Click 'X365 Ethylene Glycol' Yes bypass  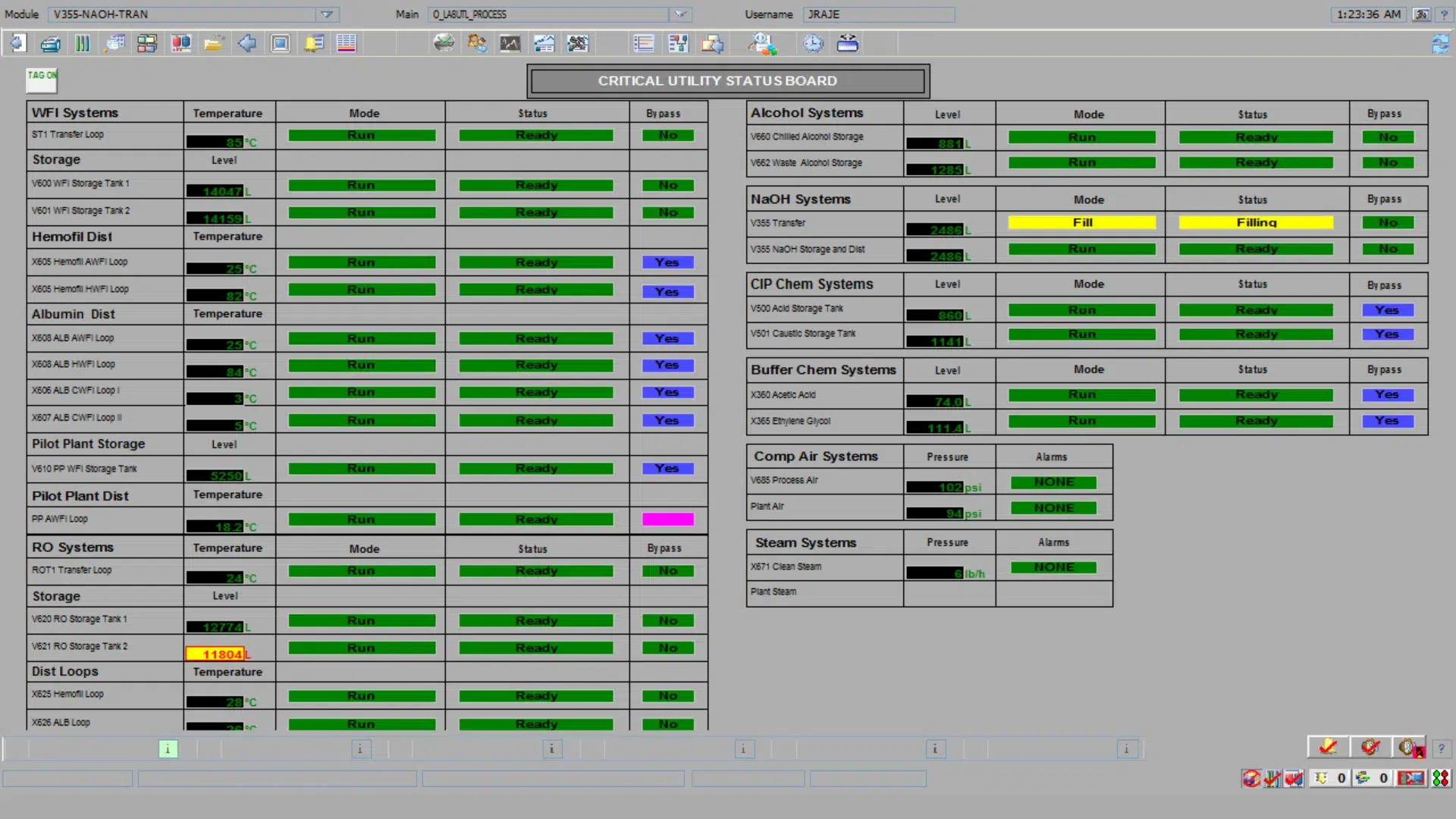(x=1387, y=421)
